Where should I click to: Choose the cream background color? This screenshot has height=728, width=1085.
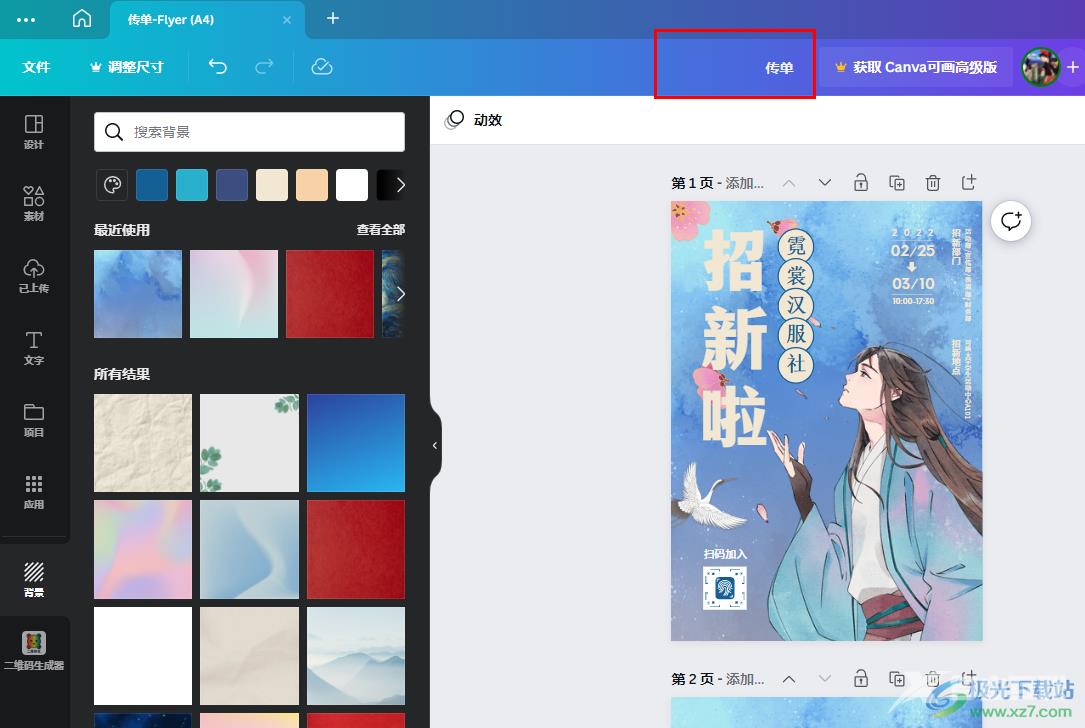point(272,185)
